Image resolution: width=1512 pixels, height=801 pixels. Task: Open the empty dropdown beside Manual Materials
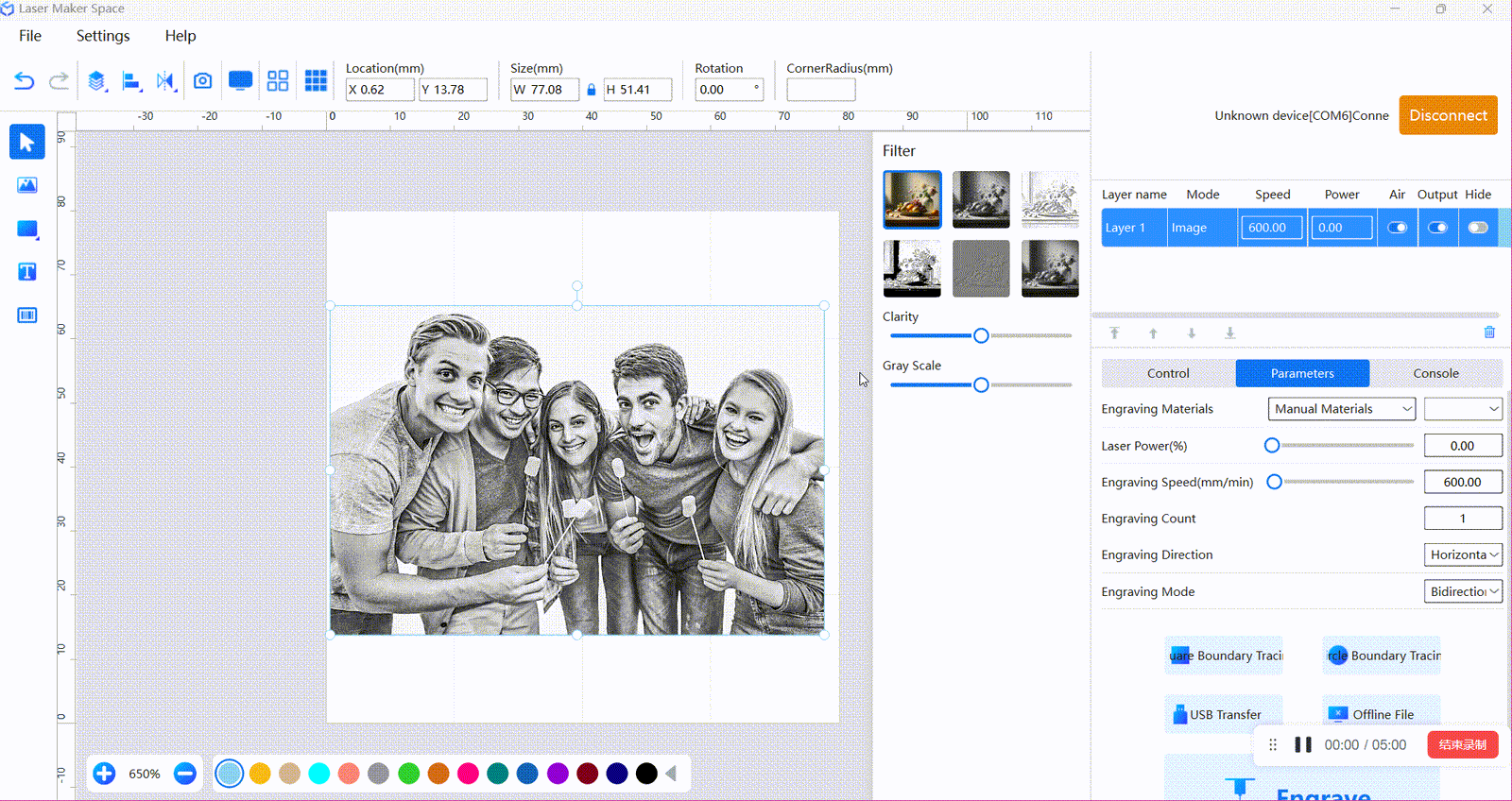pos(1463,409)
